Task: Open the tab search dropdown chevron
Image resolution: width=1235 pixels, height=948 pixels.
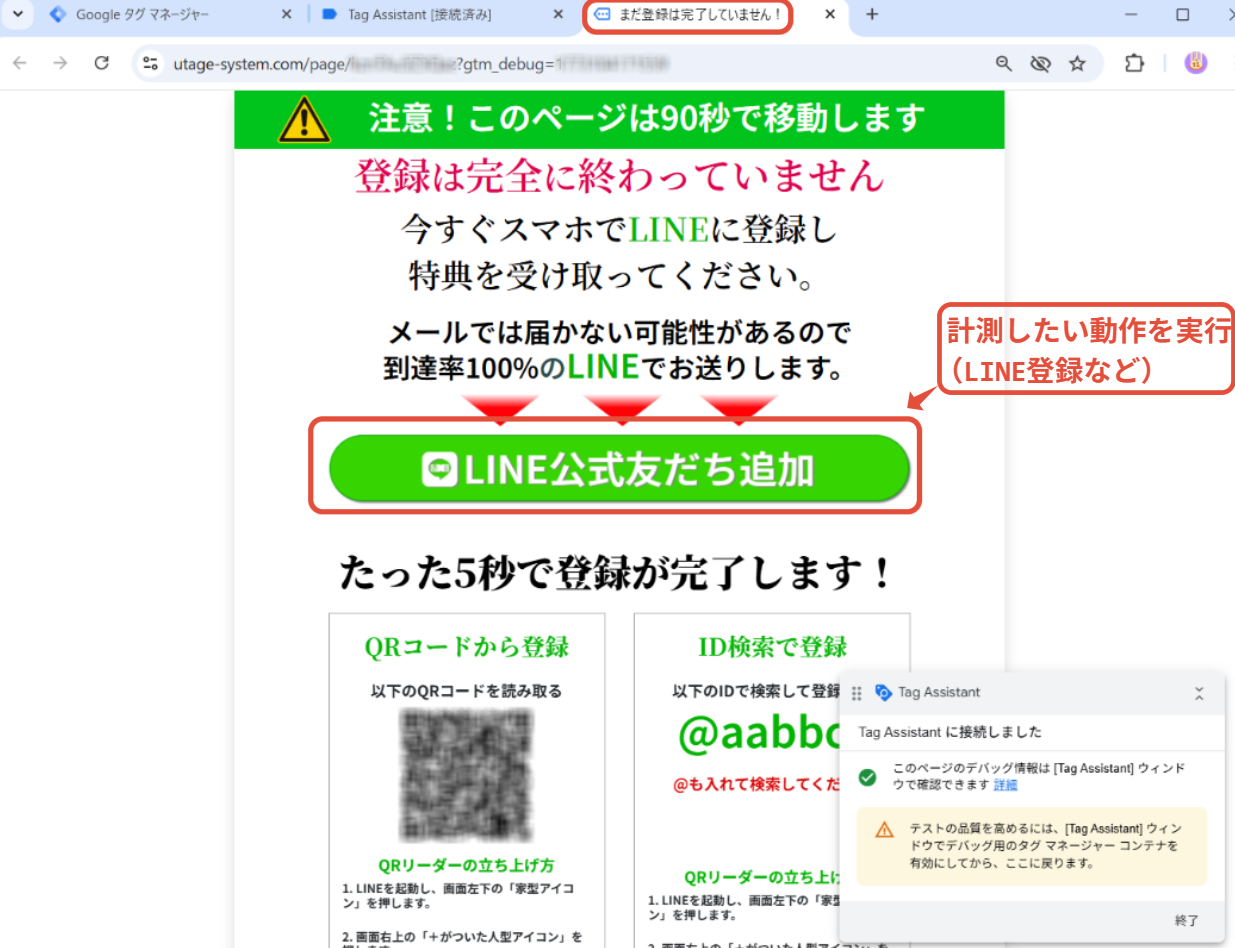Action: coord(16,14)
